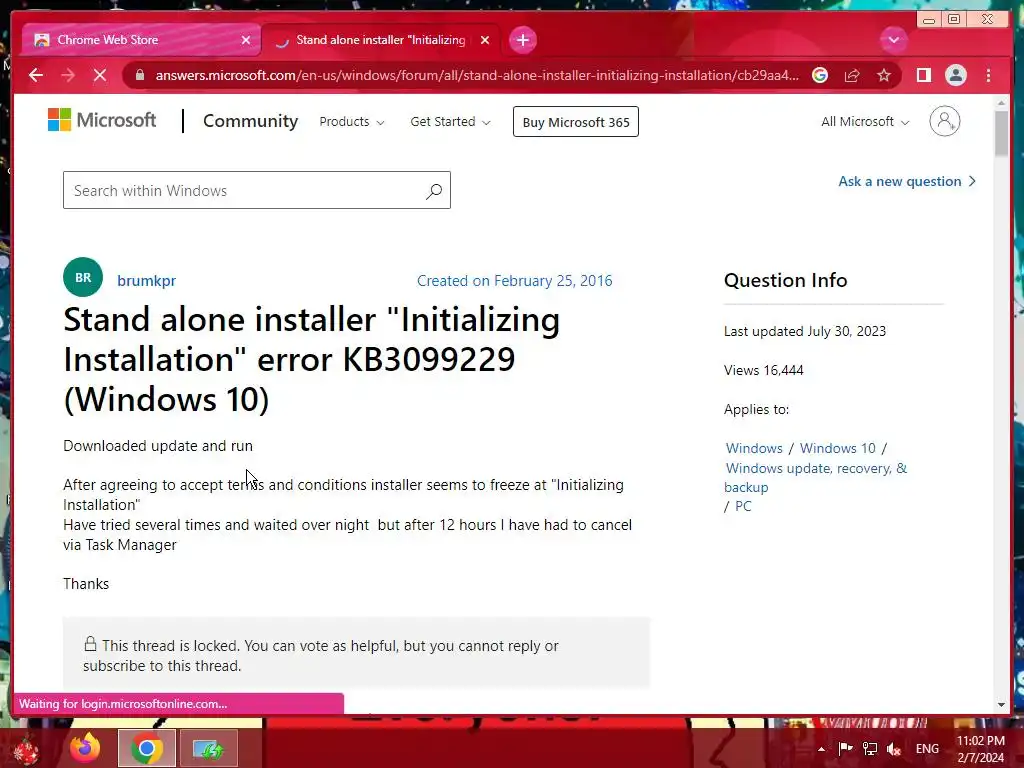Click the page vertical scrollbar thumb
This screenshot has height=768, width=1024.
[1001, 133]
